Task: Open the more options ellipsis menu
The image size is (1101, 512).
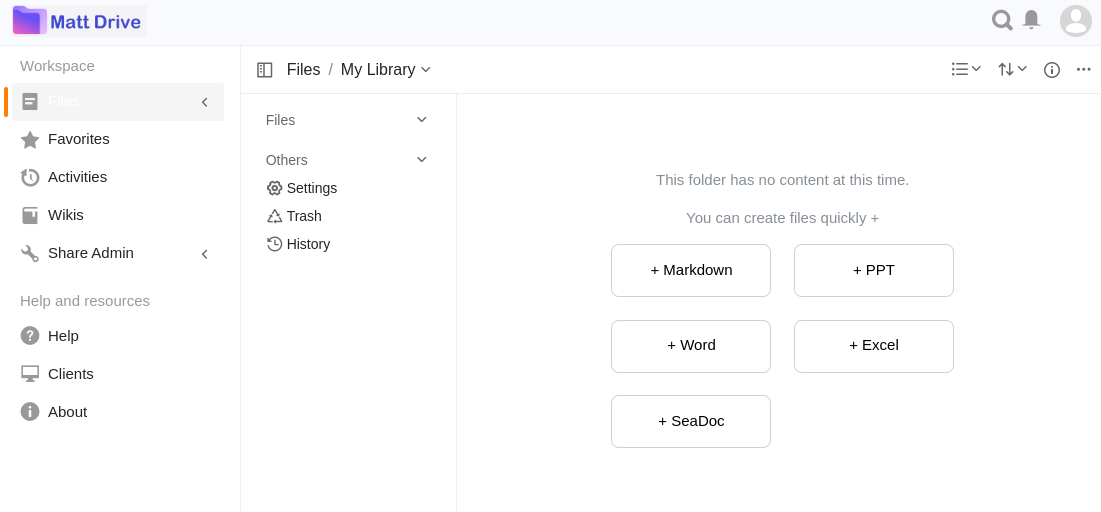Action: pyautogui.click(x=1083, y=69)
